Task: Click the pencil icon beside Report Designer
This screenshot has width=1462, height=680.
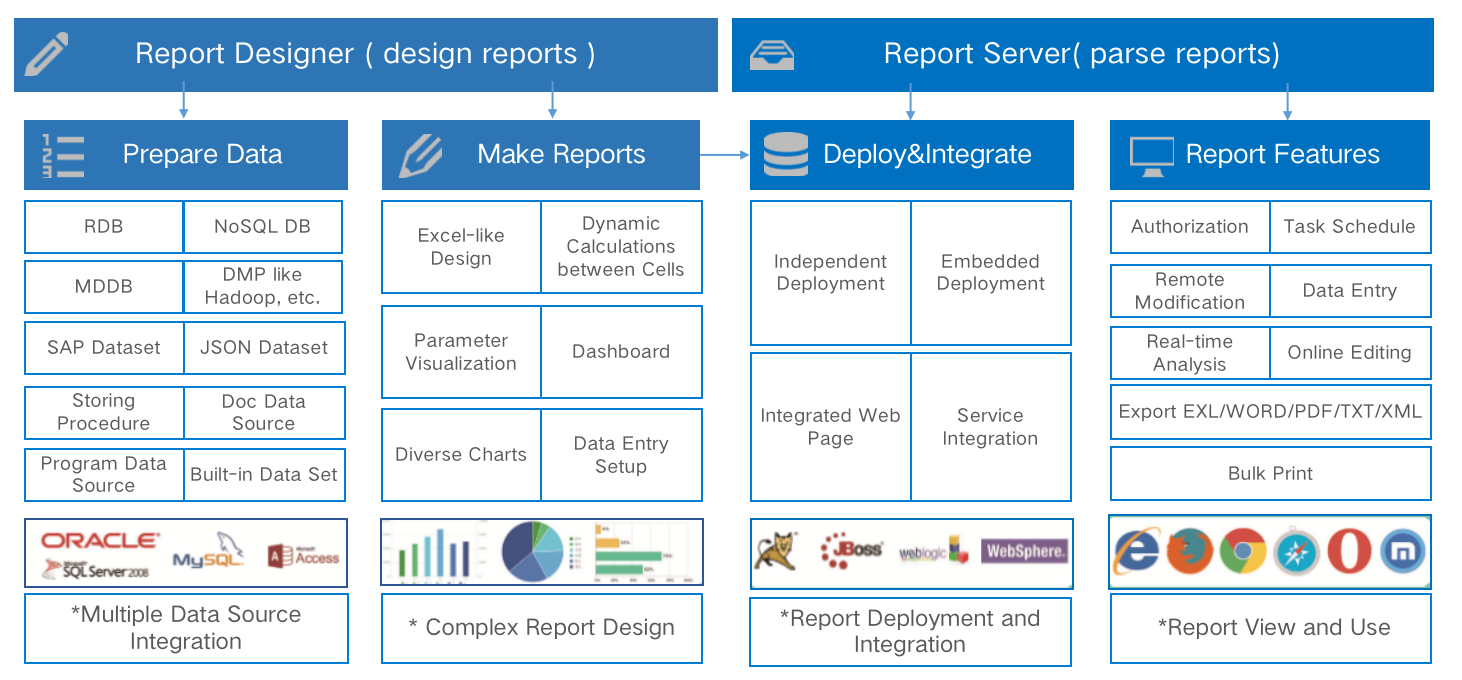Action: click(45, 53)
